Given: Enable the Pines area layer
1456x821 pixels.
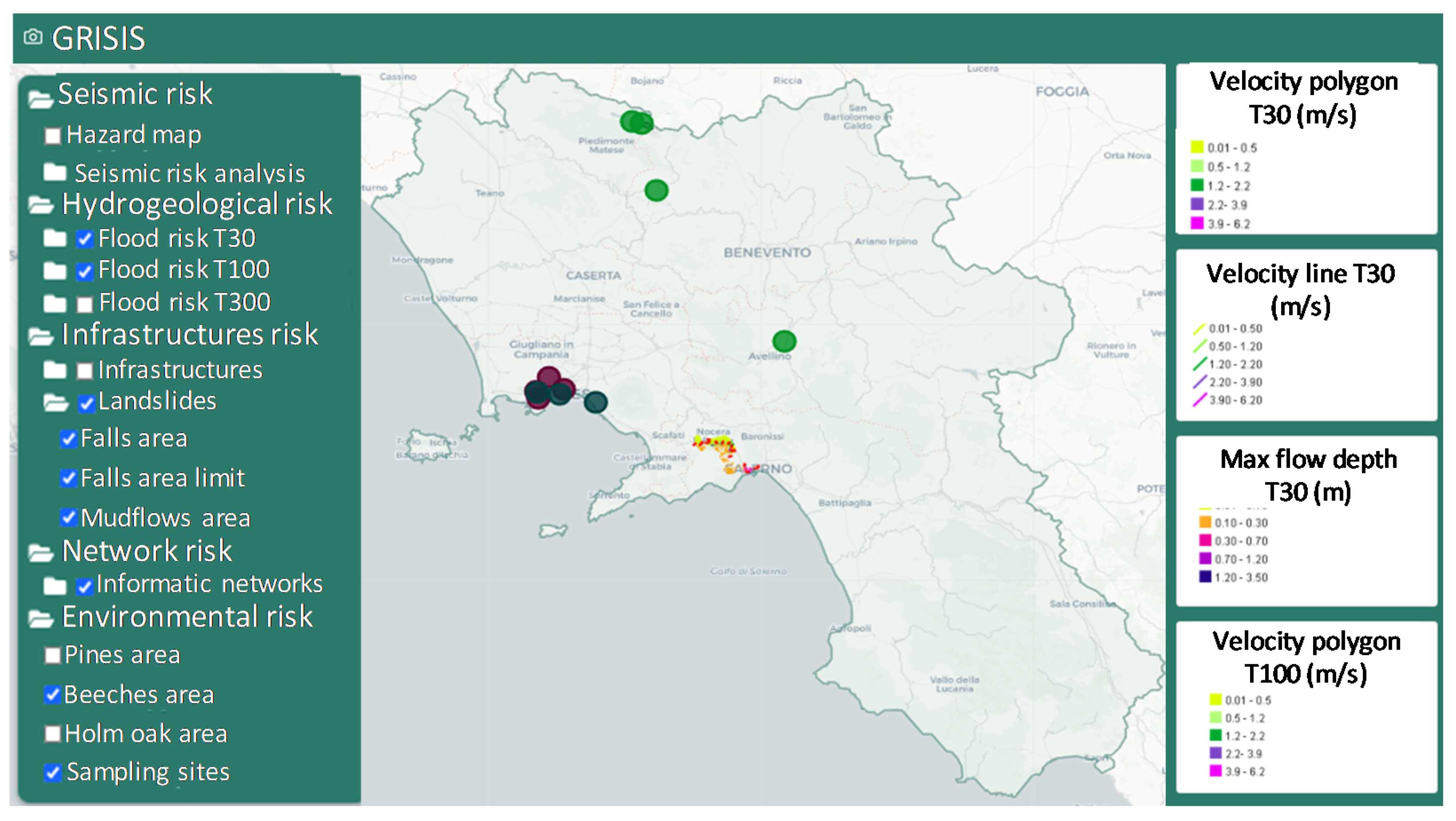Looking at the screenshot, I should (52, 655).
